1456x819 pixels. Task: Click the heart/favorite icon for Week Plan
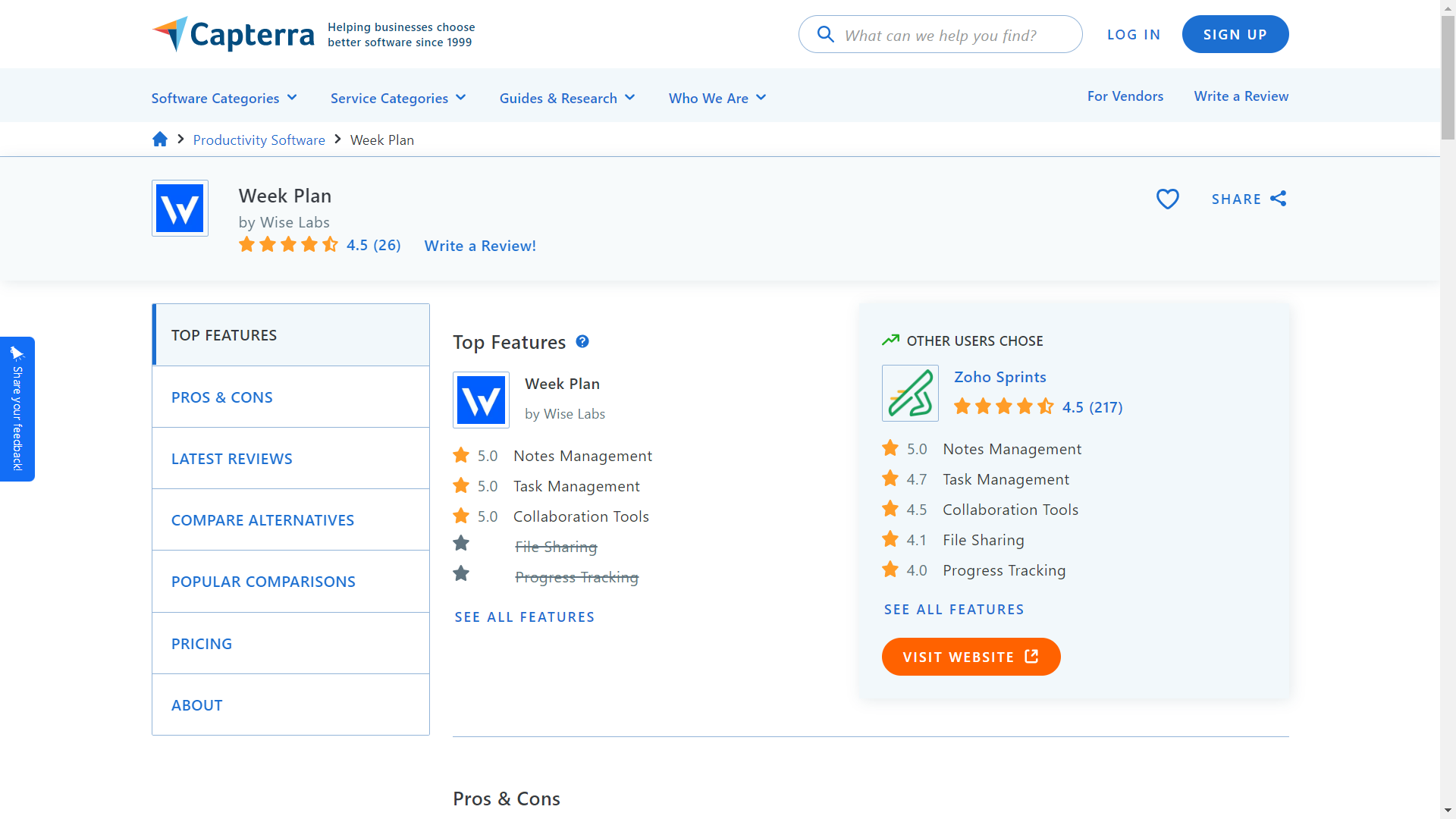1167,199
